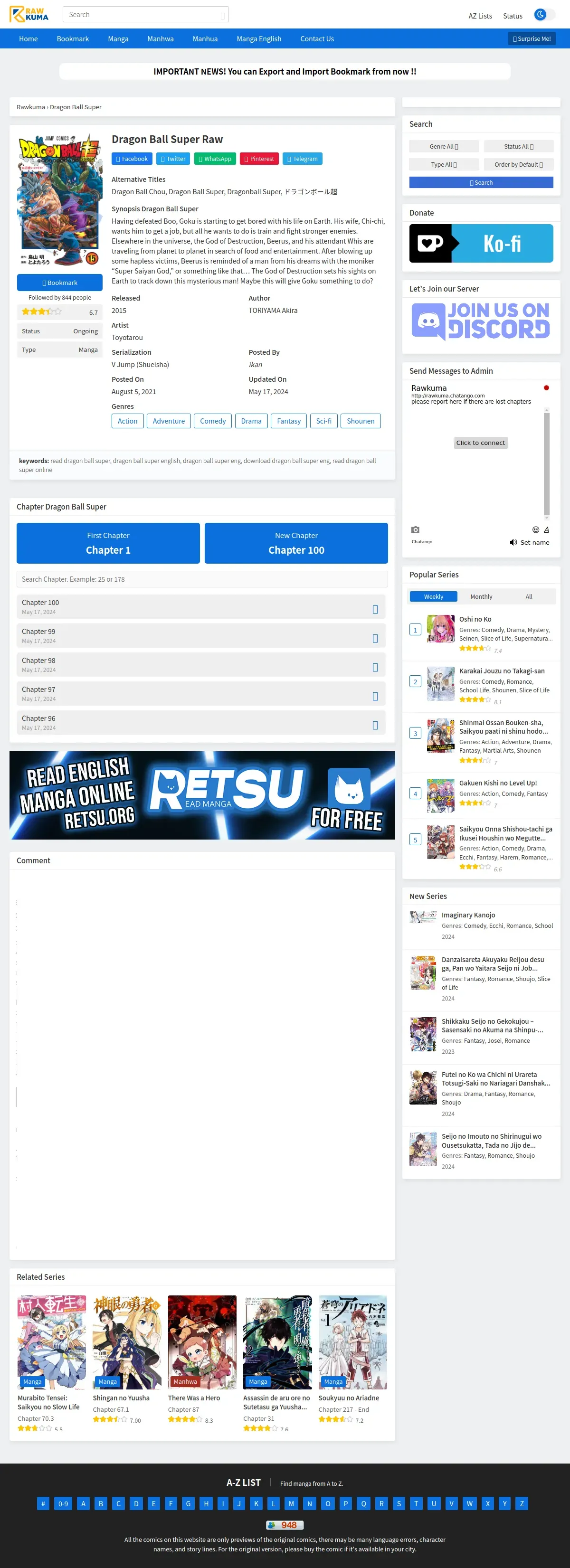The image size is (570, 1568).
Task: Open the Order by Default dropdown
Action: pyautogui.click(x=519, y=164)
